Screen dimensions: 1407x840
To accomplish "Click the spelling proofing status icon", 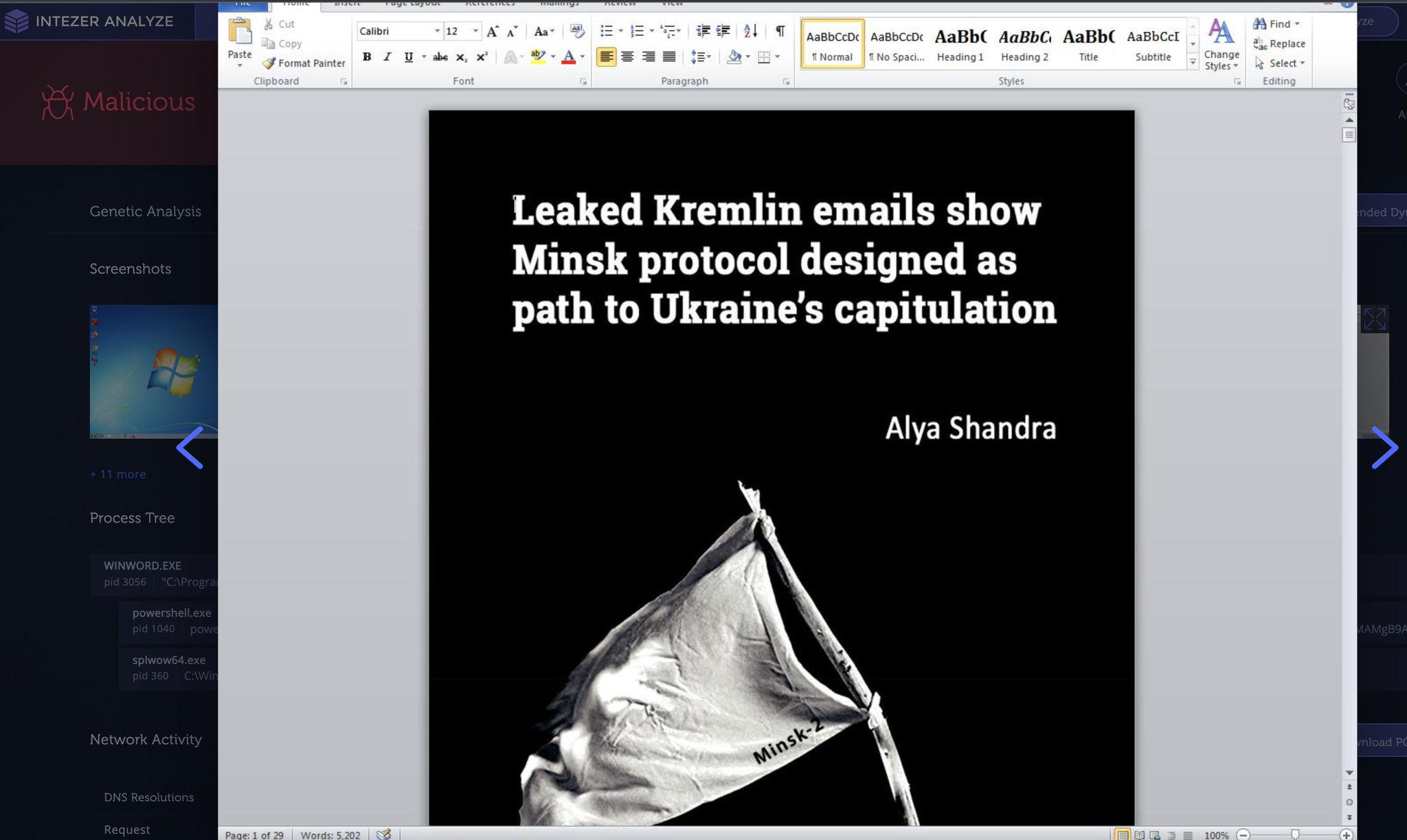I will click(x=384, y=835).
